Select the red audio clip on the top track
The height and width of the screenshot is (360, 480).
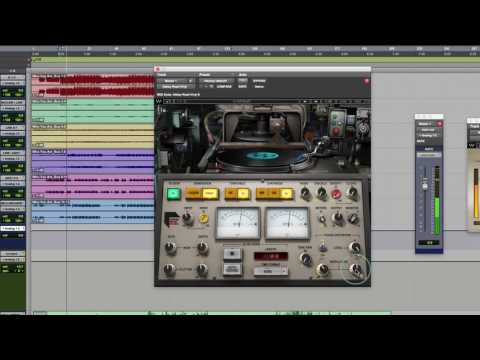[93, 85]
